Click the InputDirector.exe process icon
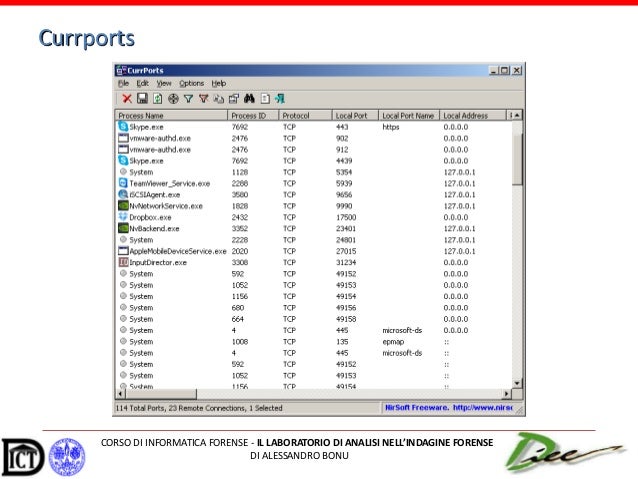This screenshot has width=638, height=479. tap(123, 262)
